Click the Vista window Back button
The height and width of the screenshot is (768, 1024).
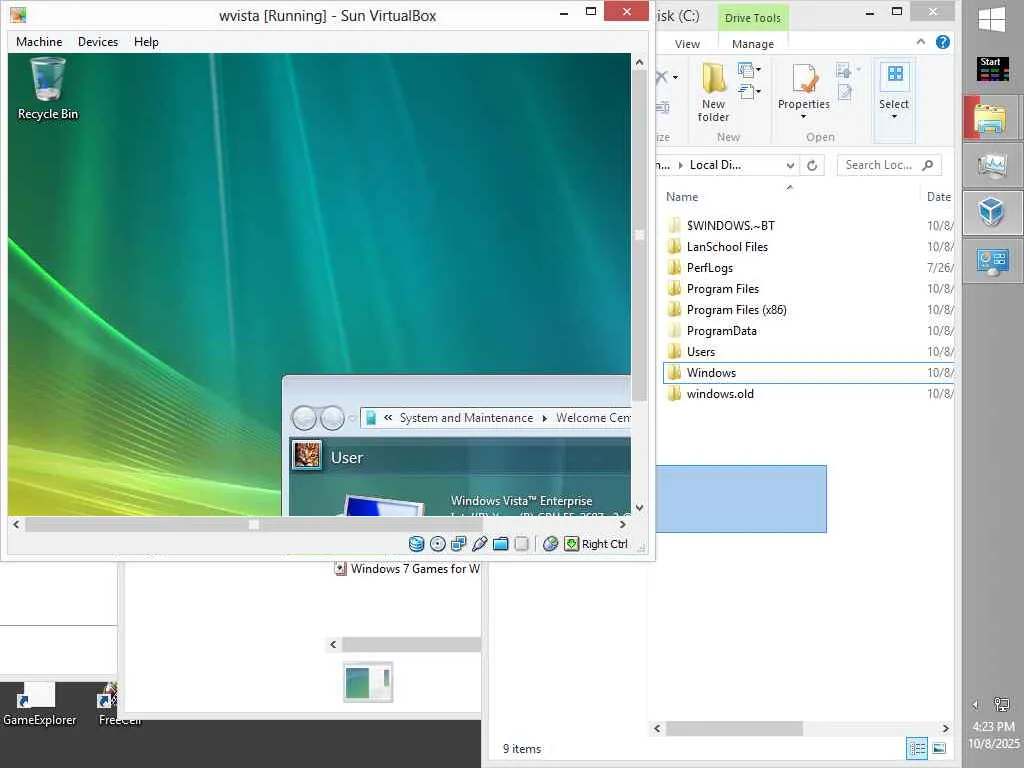click(x=304, y=417)
